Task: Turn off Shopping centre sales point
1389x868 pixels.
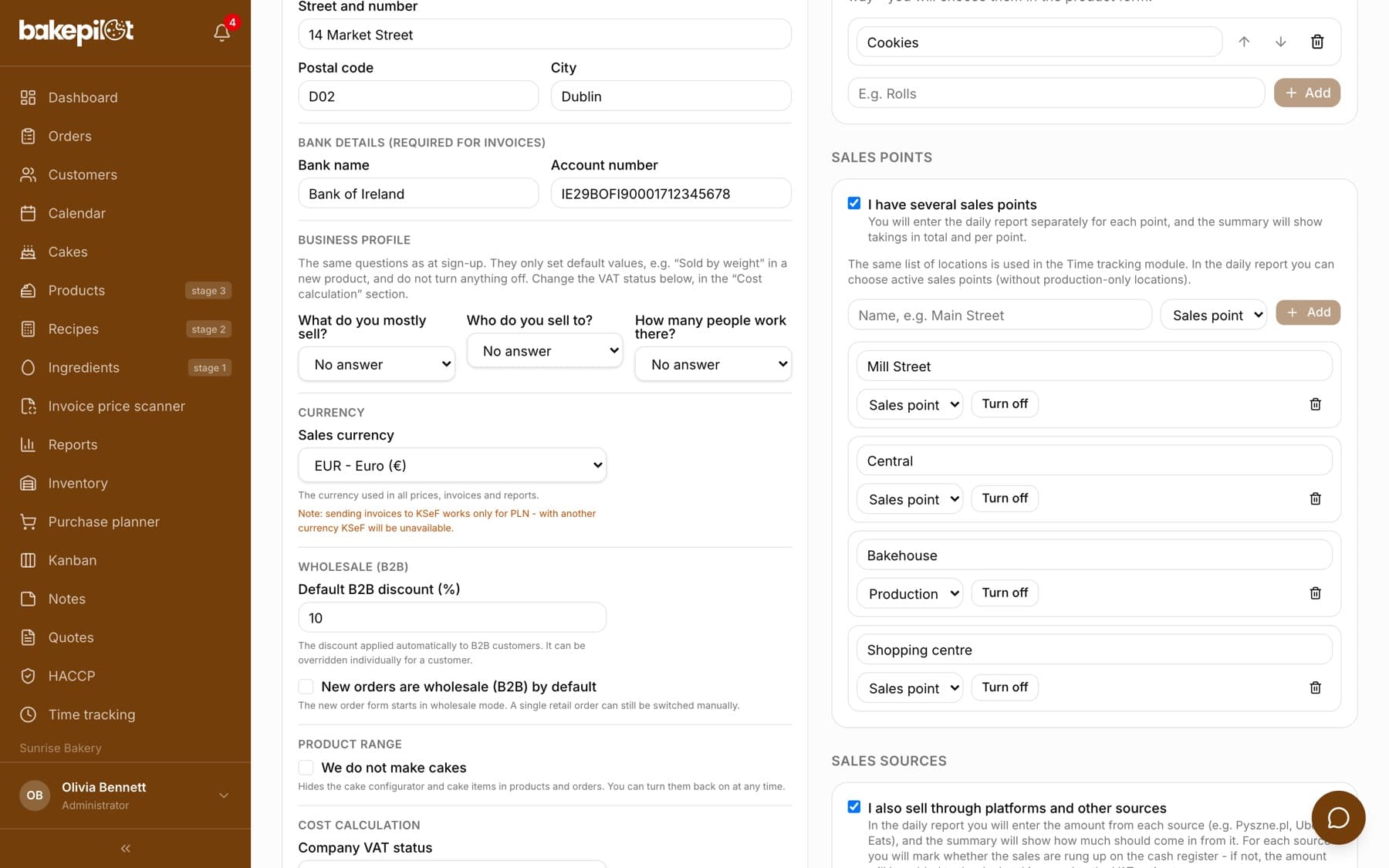Action: (1005, 687)
